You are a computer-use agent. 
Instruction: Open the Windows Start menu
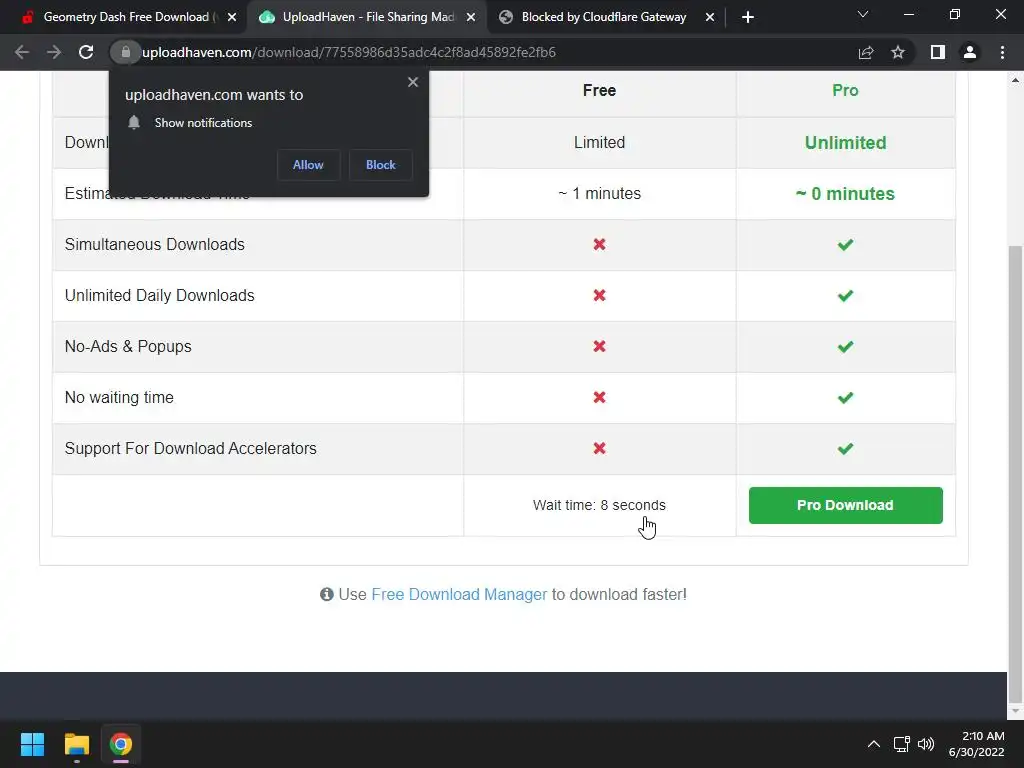(x=32, y=744)
